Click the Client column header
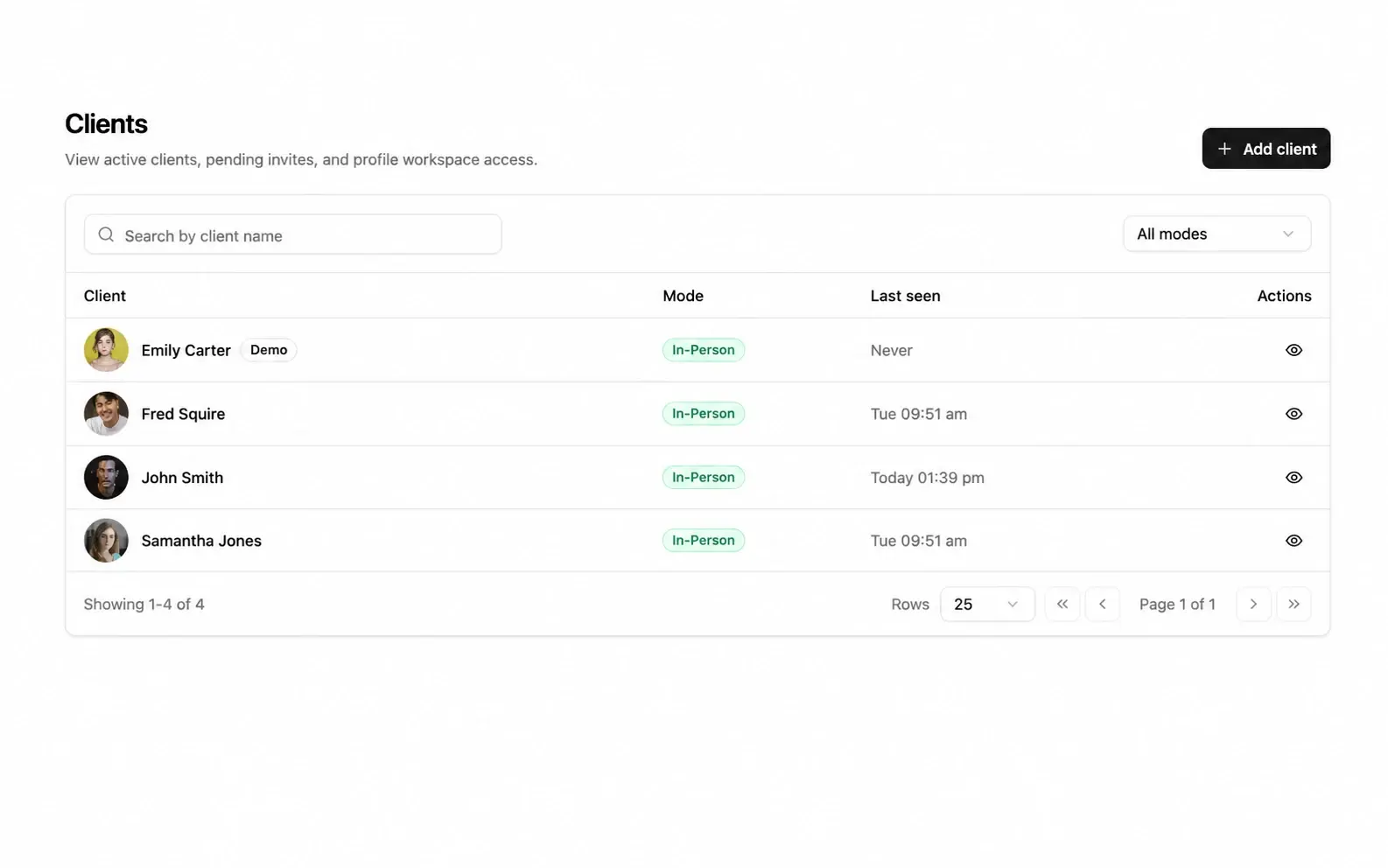 click(x=105, y=296)
